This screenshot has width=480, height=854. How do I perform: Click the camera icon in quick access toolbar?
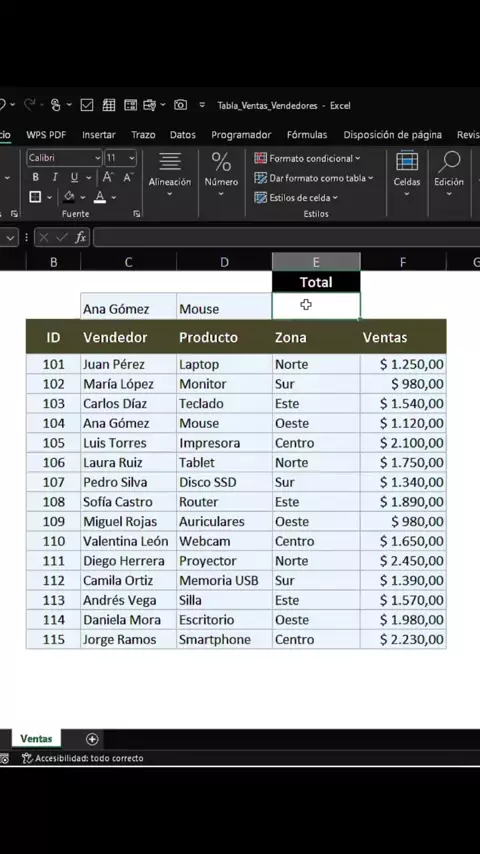tap(180, 105)
